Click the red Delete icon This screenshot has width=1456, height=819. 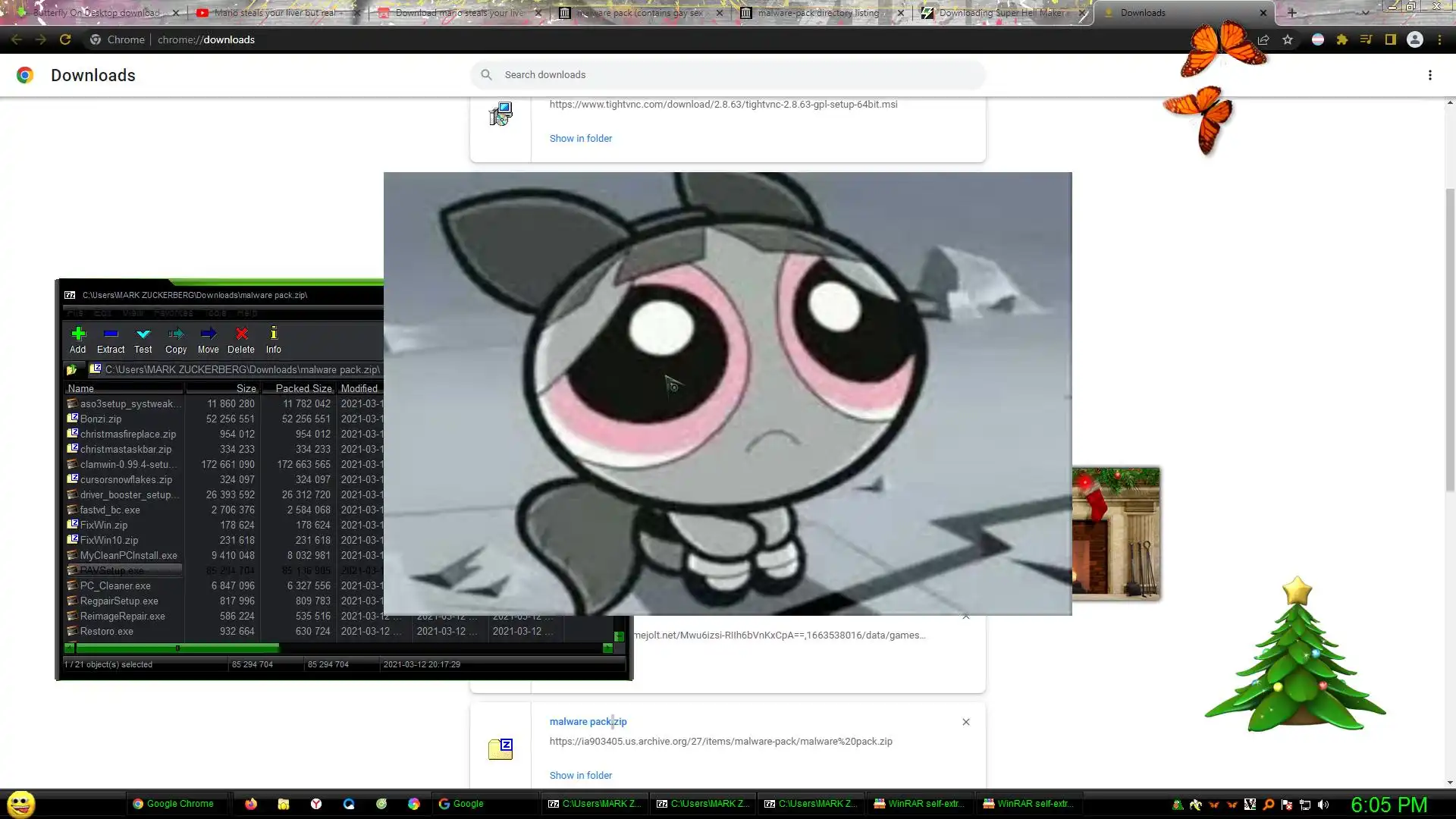coord(241,339)
